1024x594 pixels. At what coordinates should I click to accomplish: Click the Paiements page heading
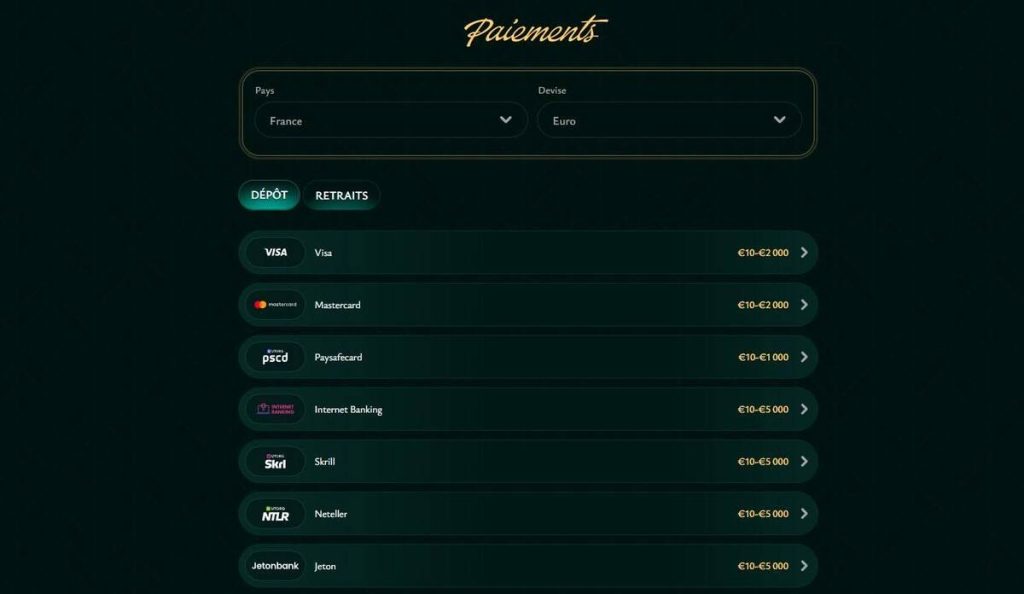pyautogui.click(x=534, y=30)
